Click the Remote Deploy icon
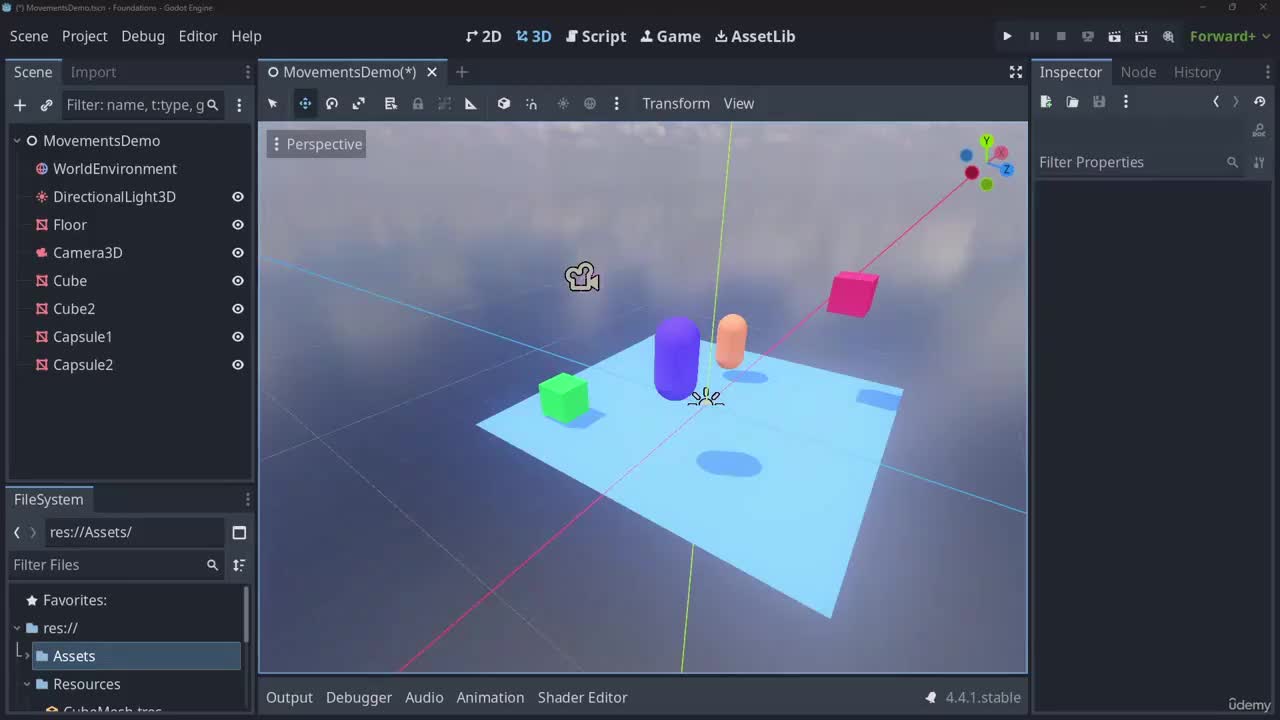Image resolution: width=1280 pixels, height=720 pixels. (1088, 36)
